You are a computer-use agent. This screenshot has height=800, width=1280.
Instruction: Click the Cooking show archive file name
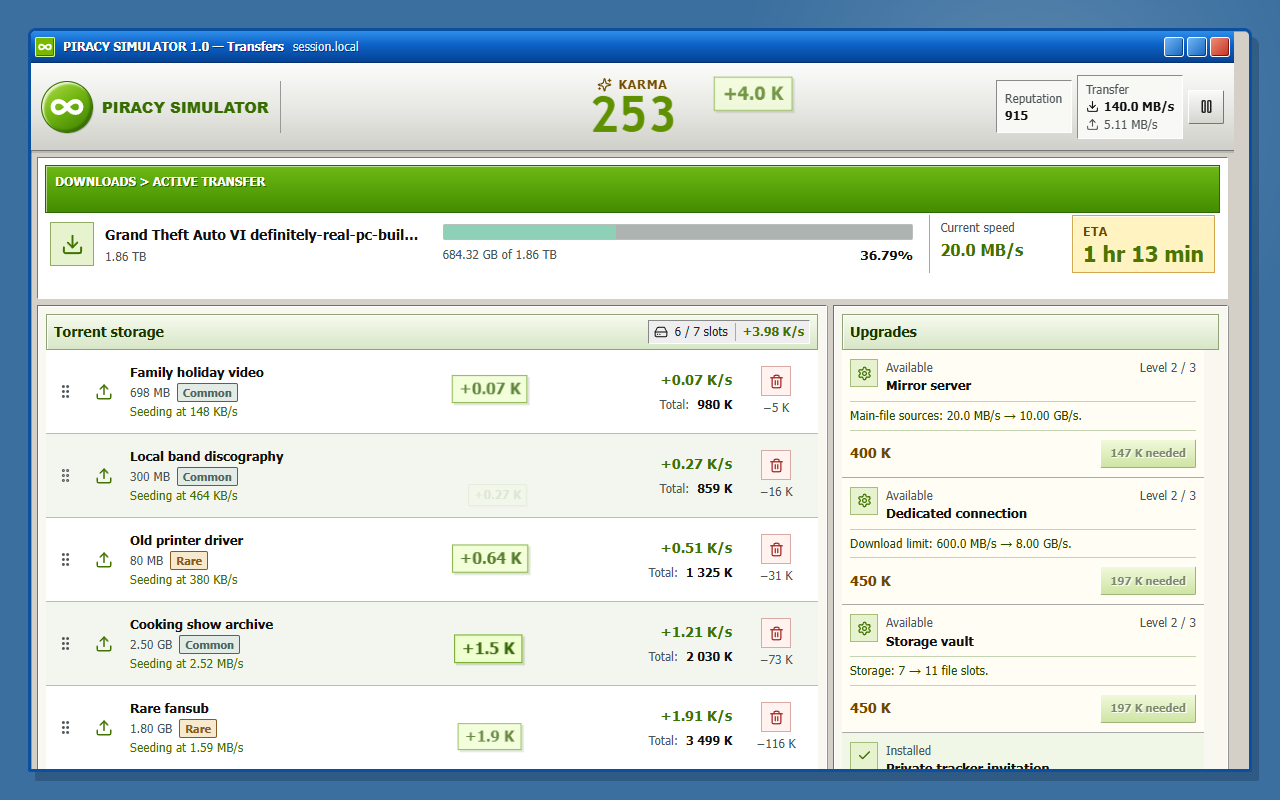201,624
